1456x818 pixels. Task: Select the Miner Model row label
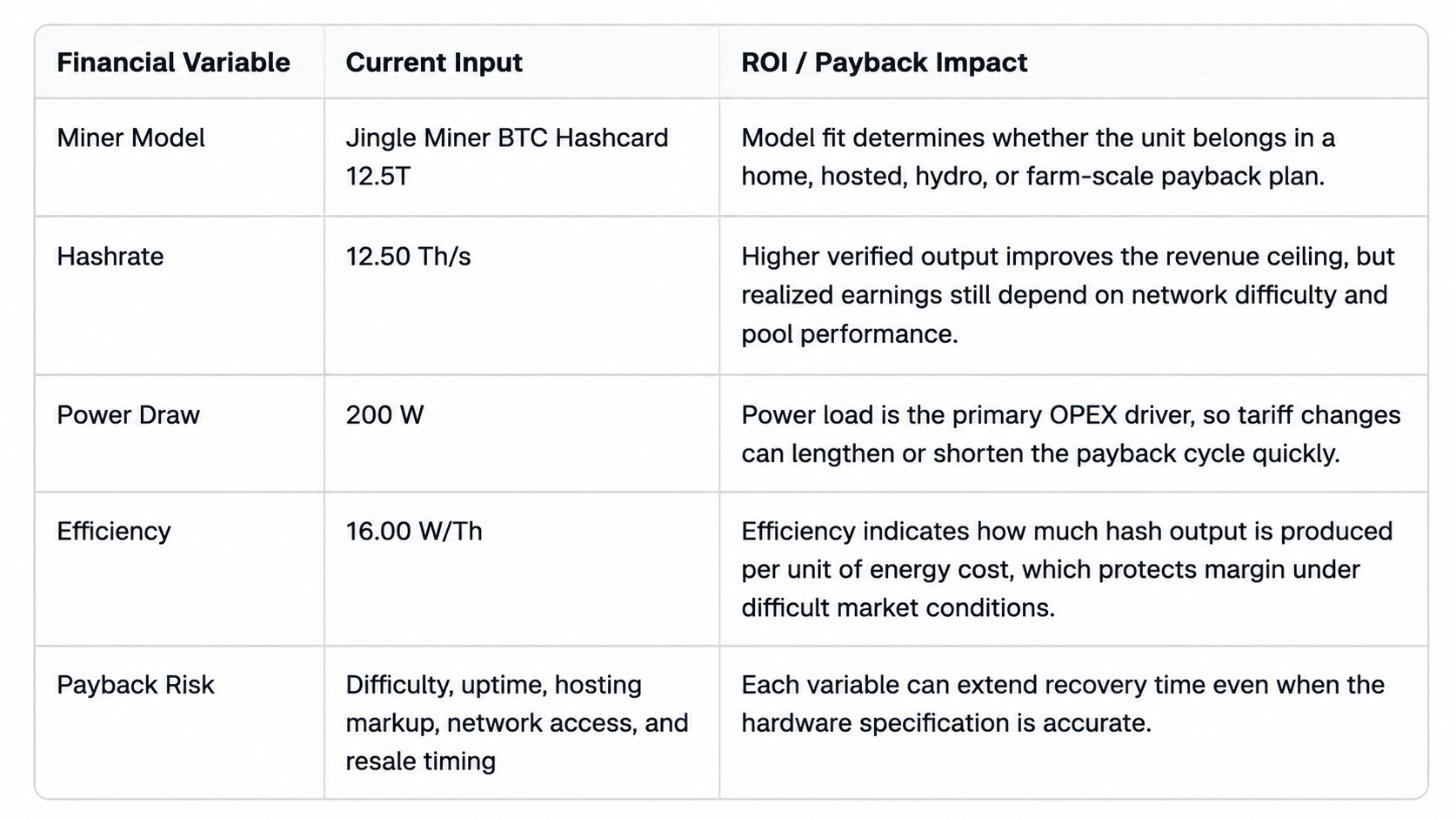pyautogui.click(x=130, y=137)
